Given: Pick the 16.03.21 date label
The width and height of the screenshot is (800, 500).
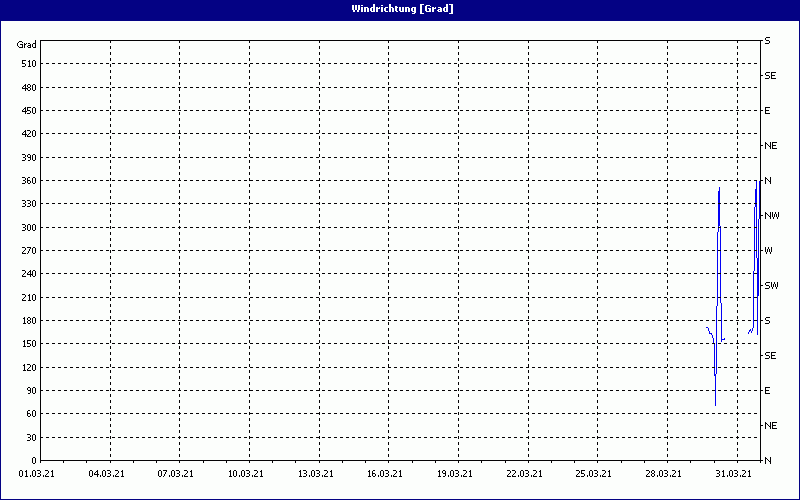Looking at the screenshot, I should 384,474.
